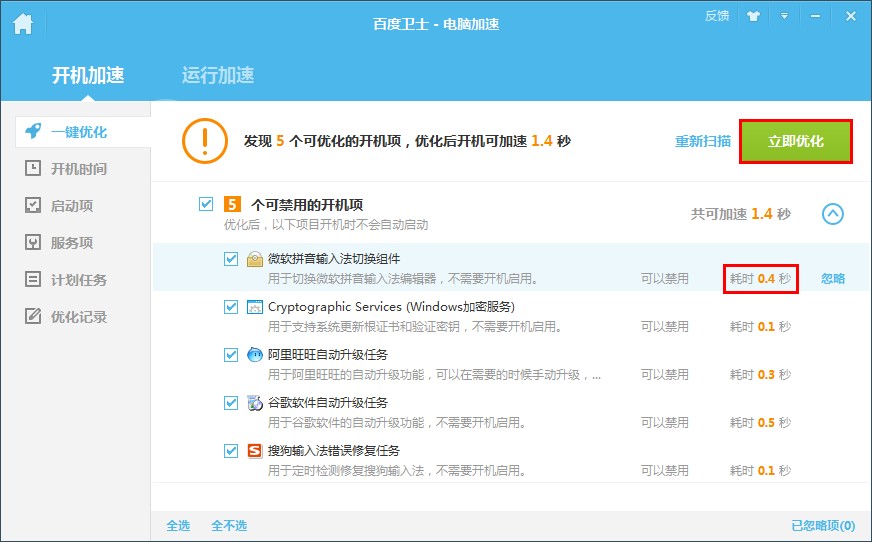Viewport: 872px width, 542px height.
Task: Click the 一键优化 rocket icon
Action: click(x=33, y=132)
